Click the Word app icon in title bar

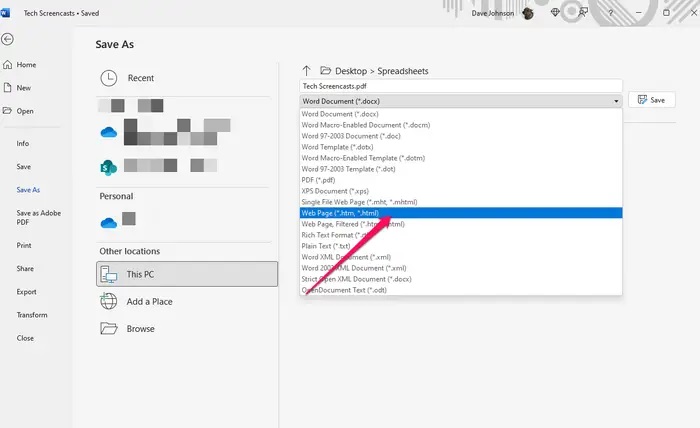tap(5, 13)
